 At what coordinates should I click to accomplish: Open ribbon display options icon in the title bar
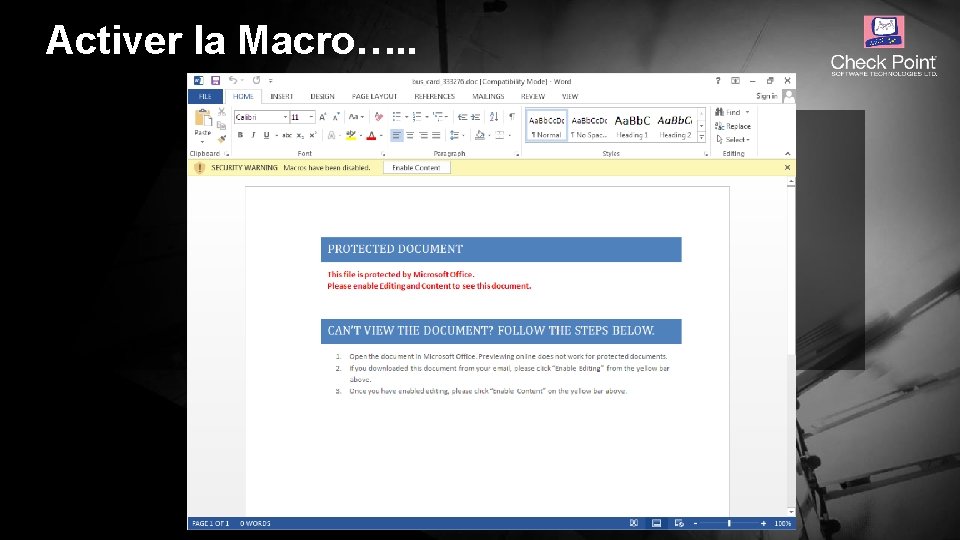pos(735,81)
